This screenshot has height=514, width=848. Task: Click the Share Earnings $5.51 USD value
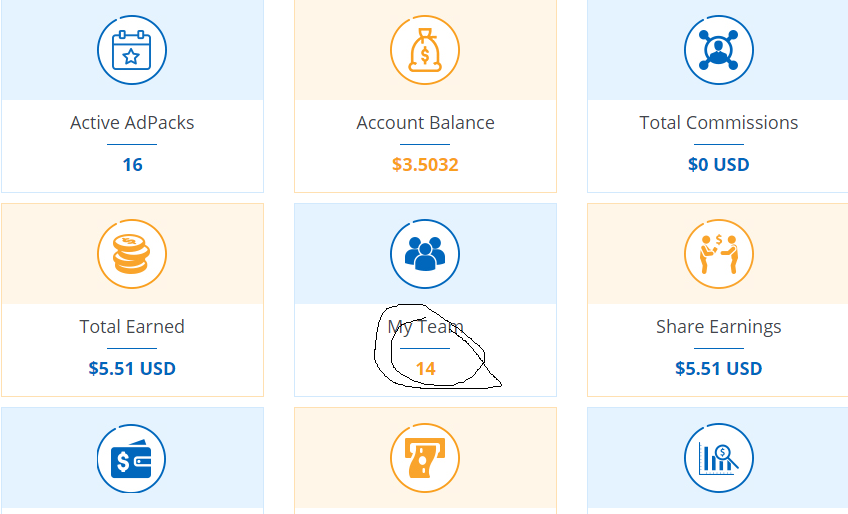(718, 369)
